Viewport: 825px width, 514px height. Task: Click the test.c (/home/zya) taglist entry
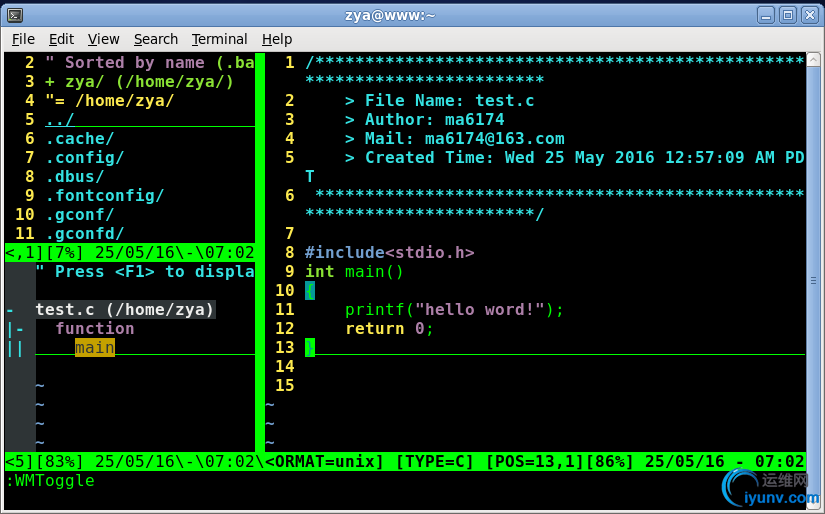[125, 309]
